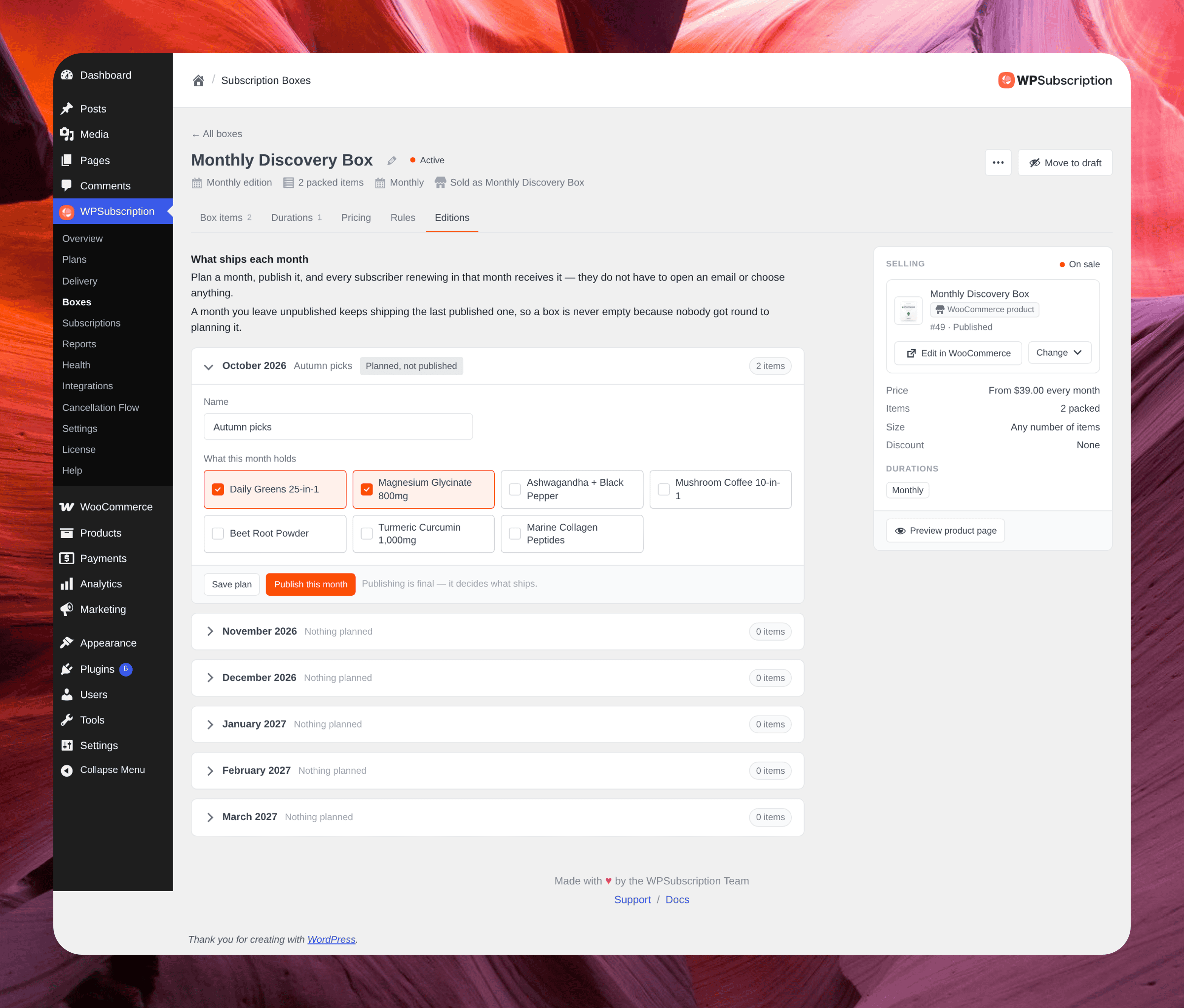This screenshot has width=1184, height=1008.
Task: Switch to the Pricing tab
Action: [356, 217]
